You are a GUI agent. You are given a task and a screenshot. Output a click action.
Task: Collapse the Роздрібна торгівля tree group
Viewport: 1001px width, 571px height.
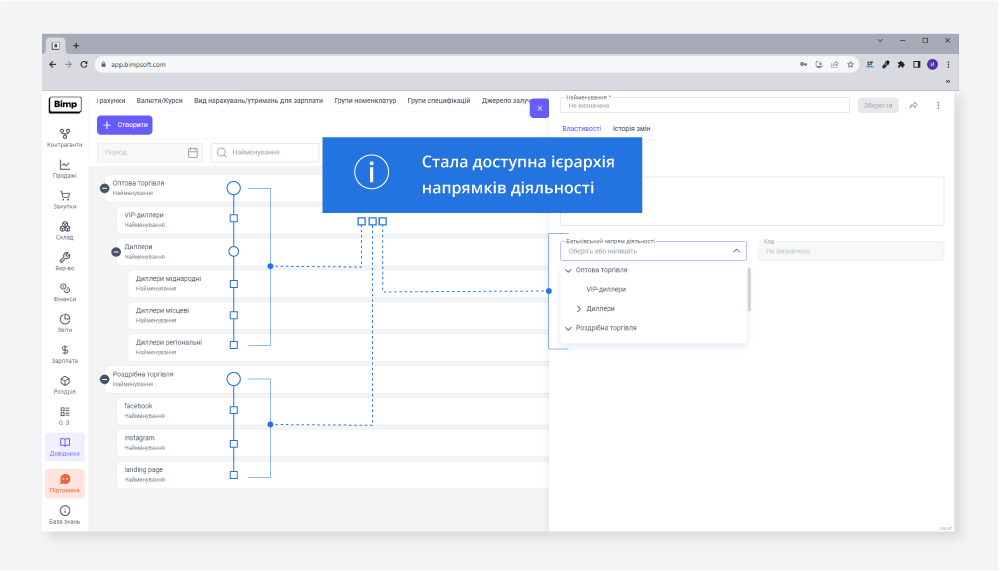[x=104, y=378]
